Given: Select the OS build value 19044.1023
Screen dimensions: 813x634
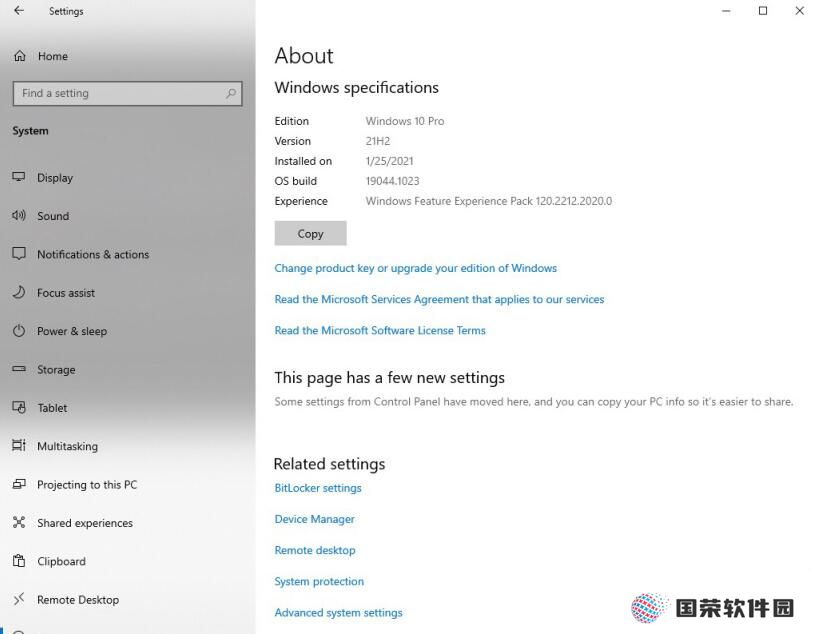Looking at the screenshot, I should (393, 181).
